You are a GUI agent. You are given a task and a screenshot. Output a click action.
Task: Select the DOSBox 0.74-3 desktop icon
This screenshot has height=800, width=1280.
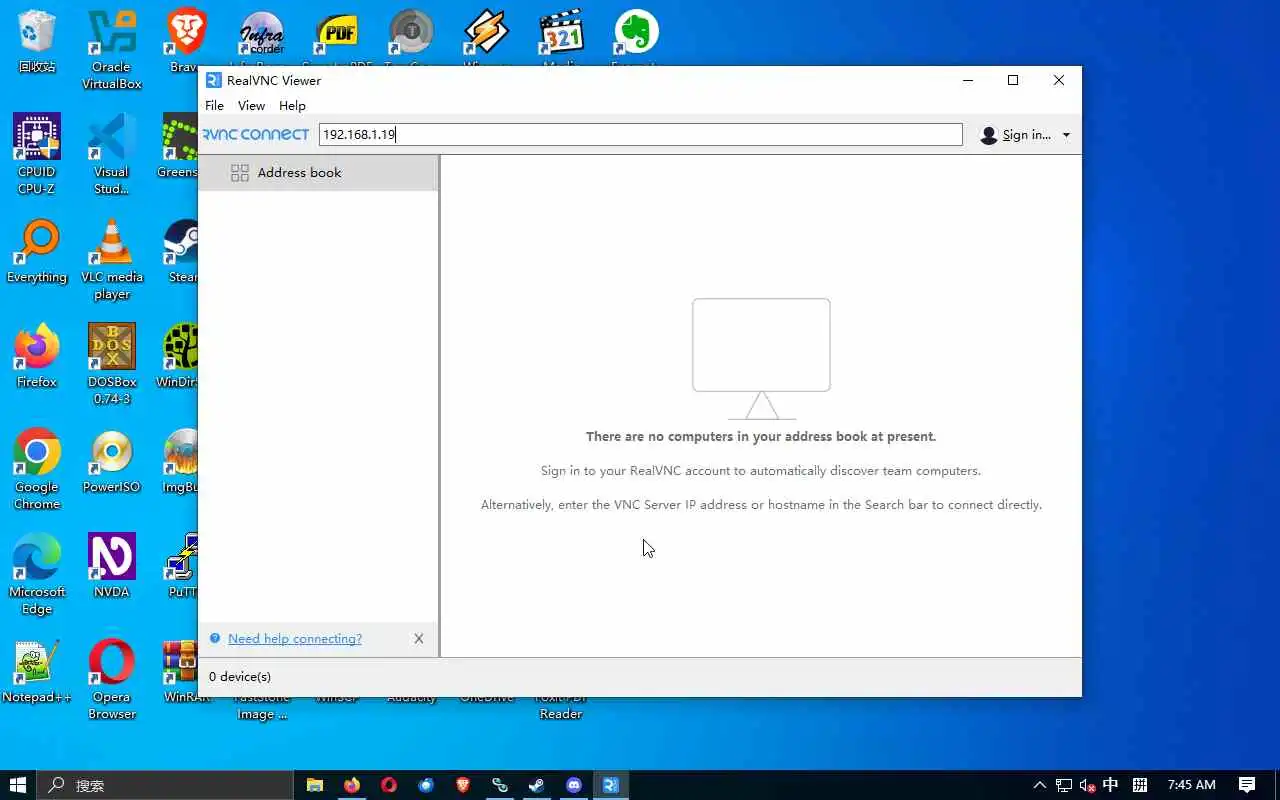coord(112,364)
